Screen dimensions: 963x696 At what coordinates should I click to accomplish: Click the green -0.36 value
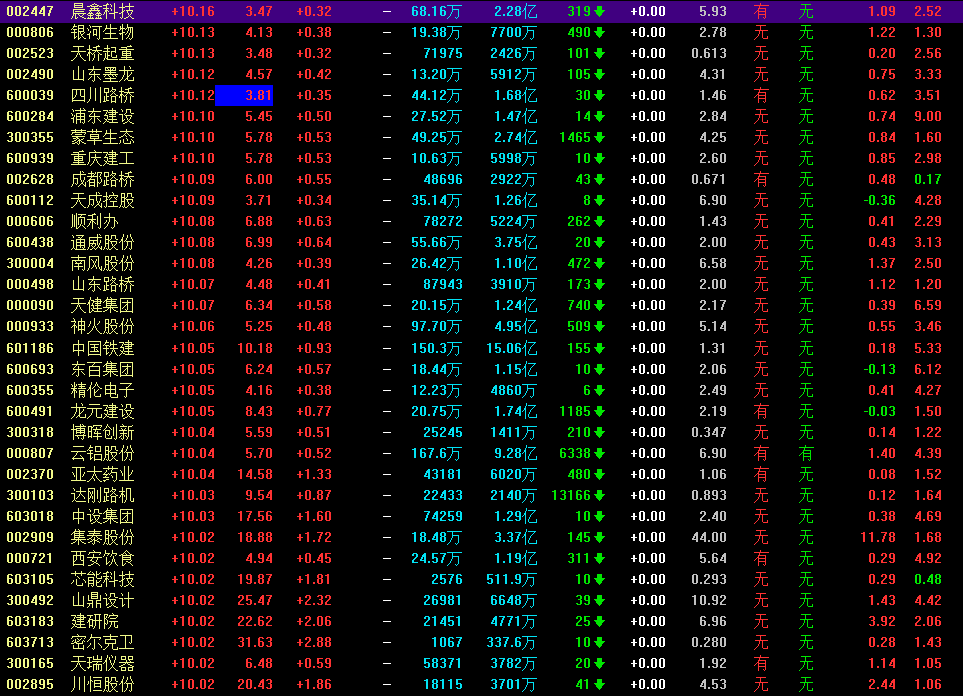[x=879, y=200]
